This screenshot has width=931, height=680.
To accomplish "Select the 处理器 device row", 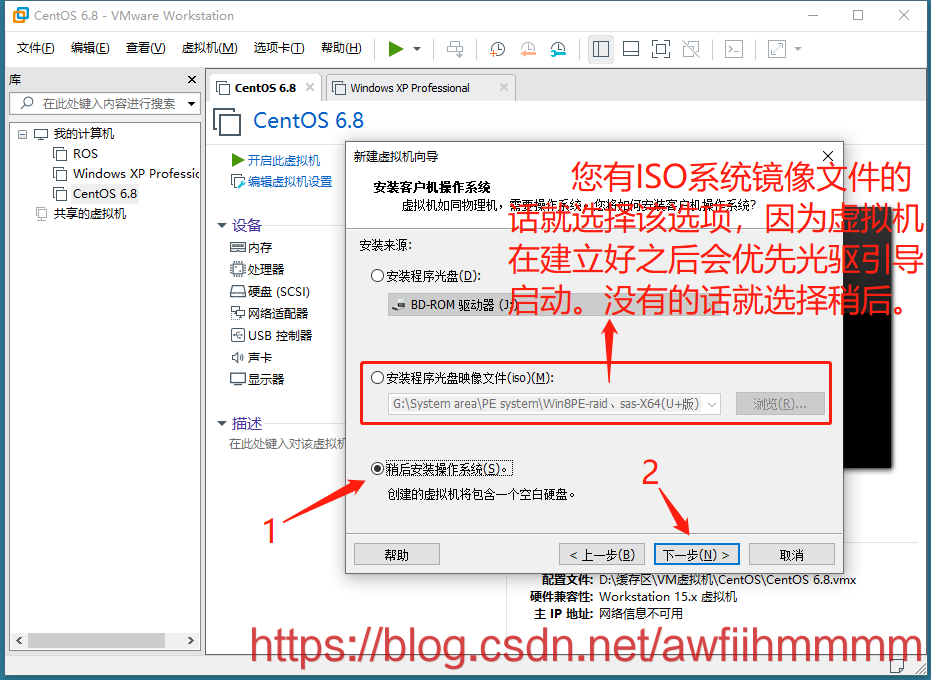I will [257, 269].
